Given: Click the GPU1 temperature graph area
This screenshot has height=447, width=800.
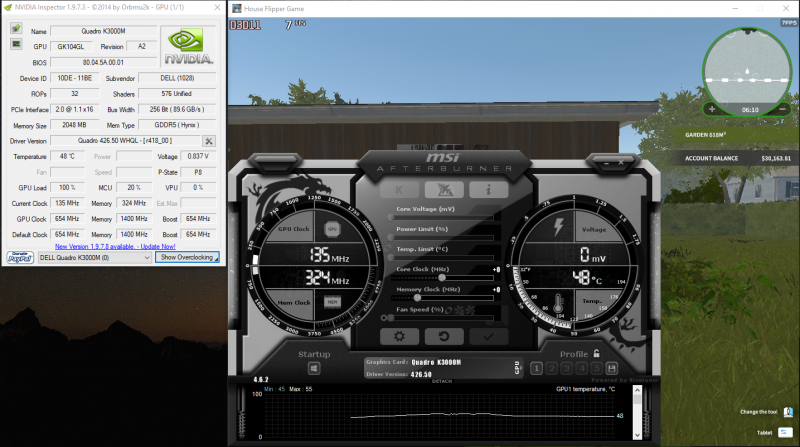Looking at the screenshot, I should pyautogui.click(x=440, y=414).
